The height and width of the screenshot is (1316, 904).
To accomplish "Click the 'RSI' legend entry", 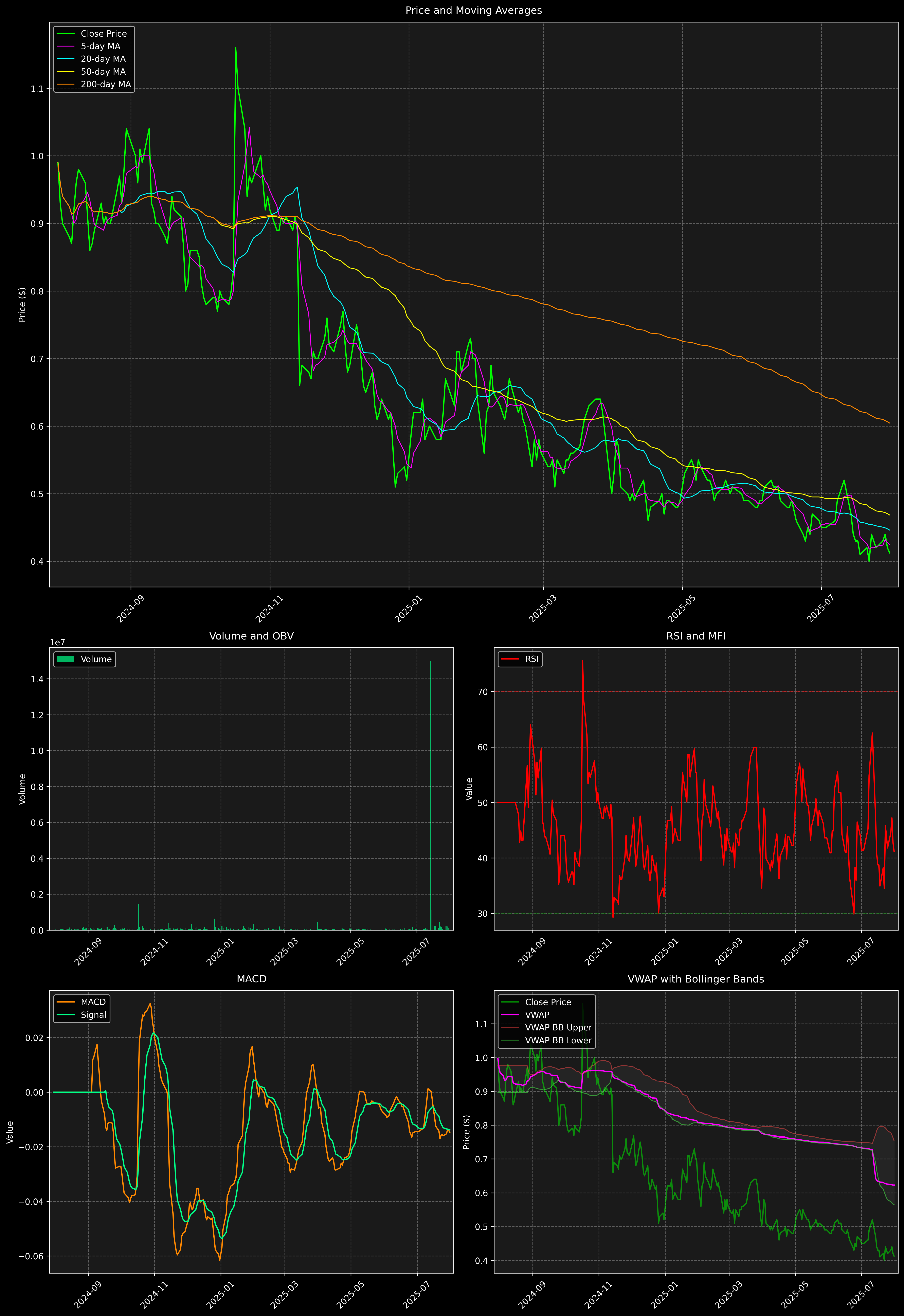I will click(532, 659).
